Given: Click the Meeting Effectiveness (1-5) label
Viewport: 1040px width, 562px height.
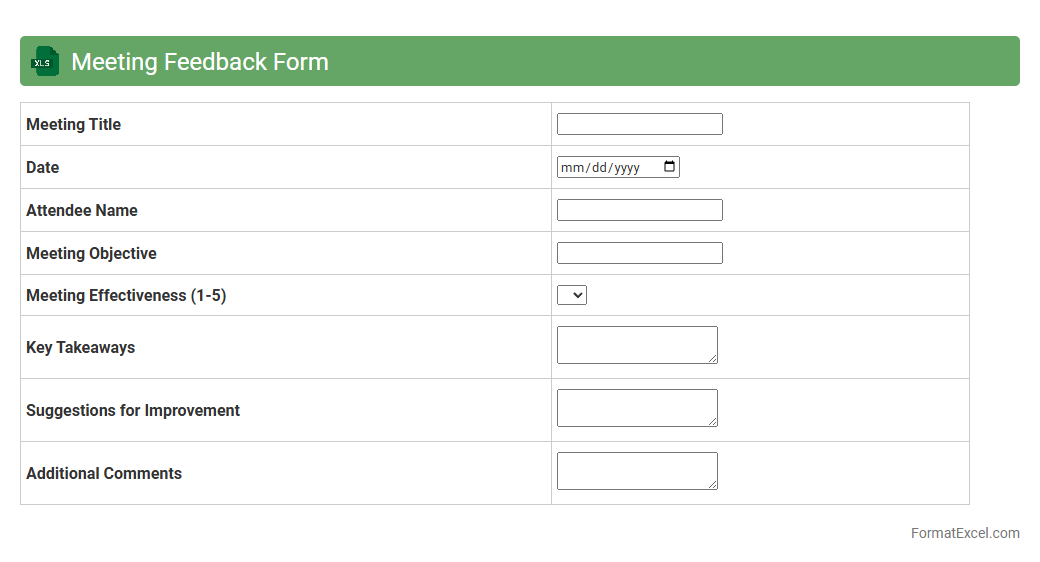Looking at the screenshot, I should [126, 296].
